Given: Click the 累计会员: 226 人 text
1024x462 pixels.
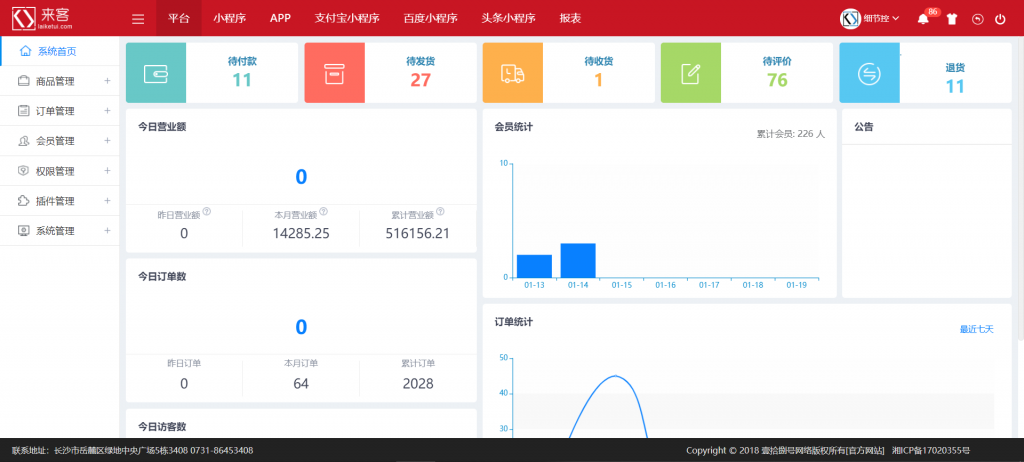Looking at the screenshot, I should pyautogui.click(x=791, y=134).
